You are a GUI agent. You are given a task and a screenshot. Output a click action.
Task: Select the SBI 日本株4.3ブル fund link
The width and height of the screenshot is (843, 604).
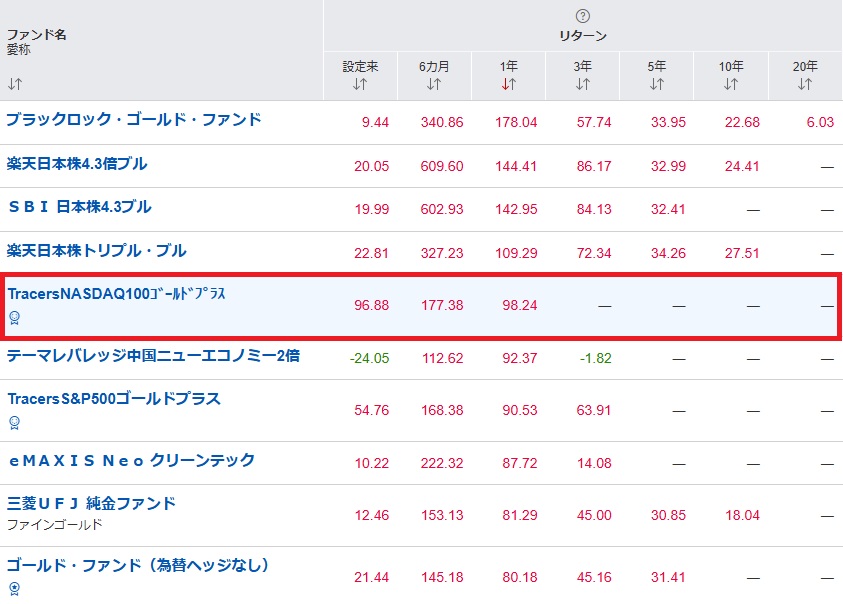(80, 207)
